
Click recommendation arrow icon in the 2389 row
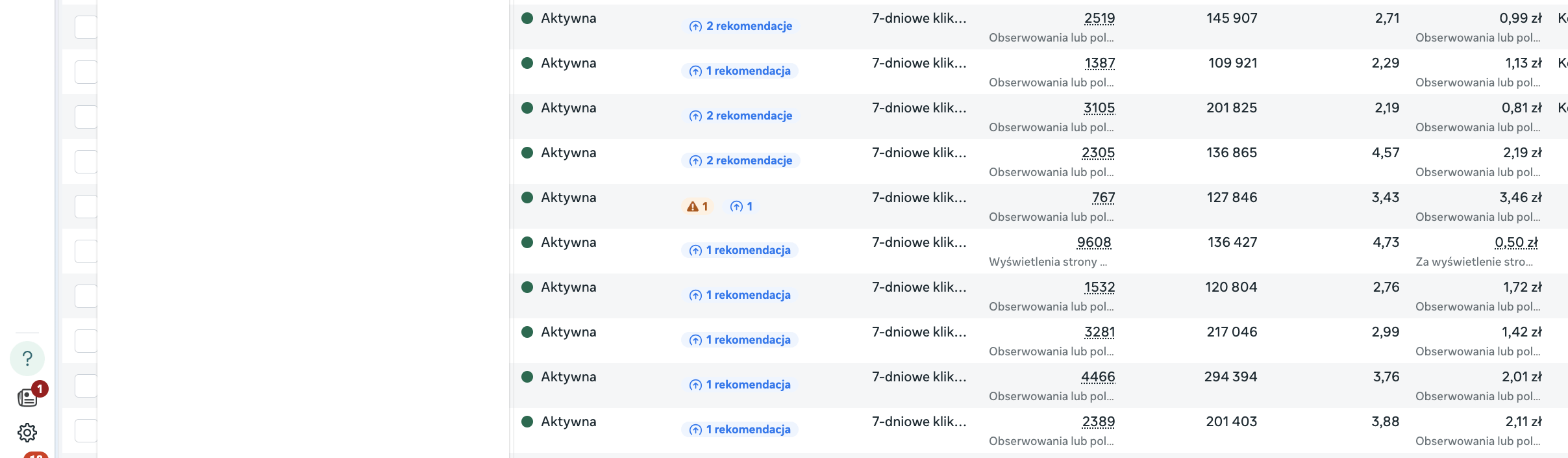coord(695,430)
